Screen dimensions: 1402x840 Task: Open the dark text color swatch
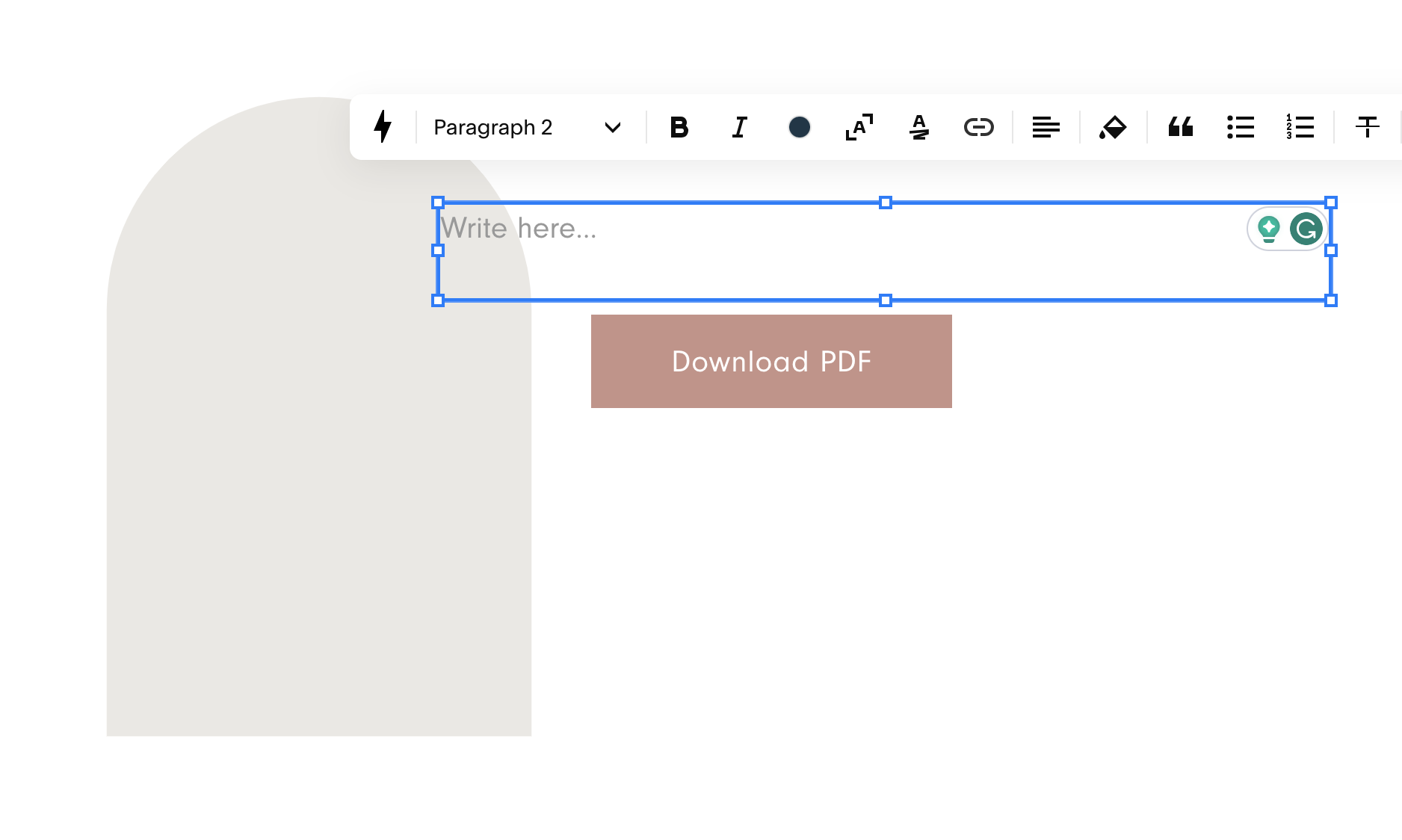coord(800,127)
